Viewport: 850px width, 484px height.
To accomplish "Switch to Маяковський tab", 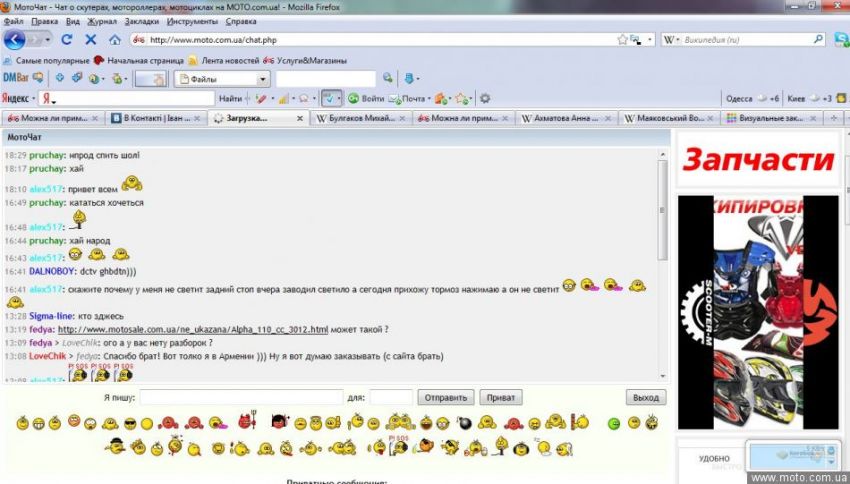I will (x=668, y=118).
